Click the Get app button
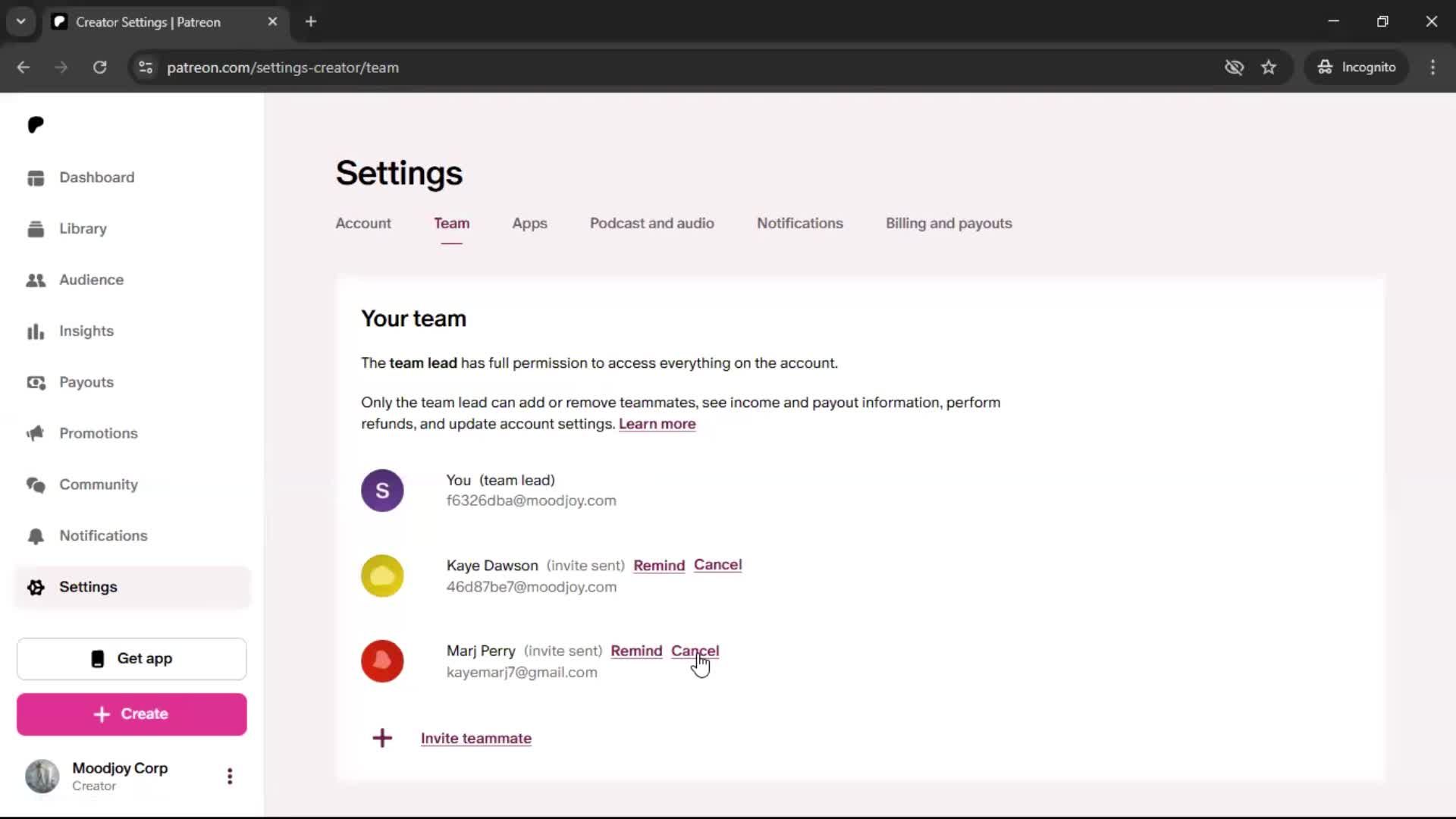Image resolution: width=1456 pixels, height=819 pixels. [x=132, y=659]
